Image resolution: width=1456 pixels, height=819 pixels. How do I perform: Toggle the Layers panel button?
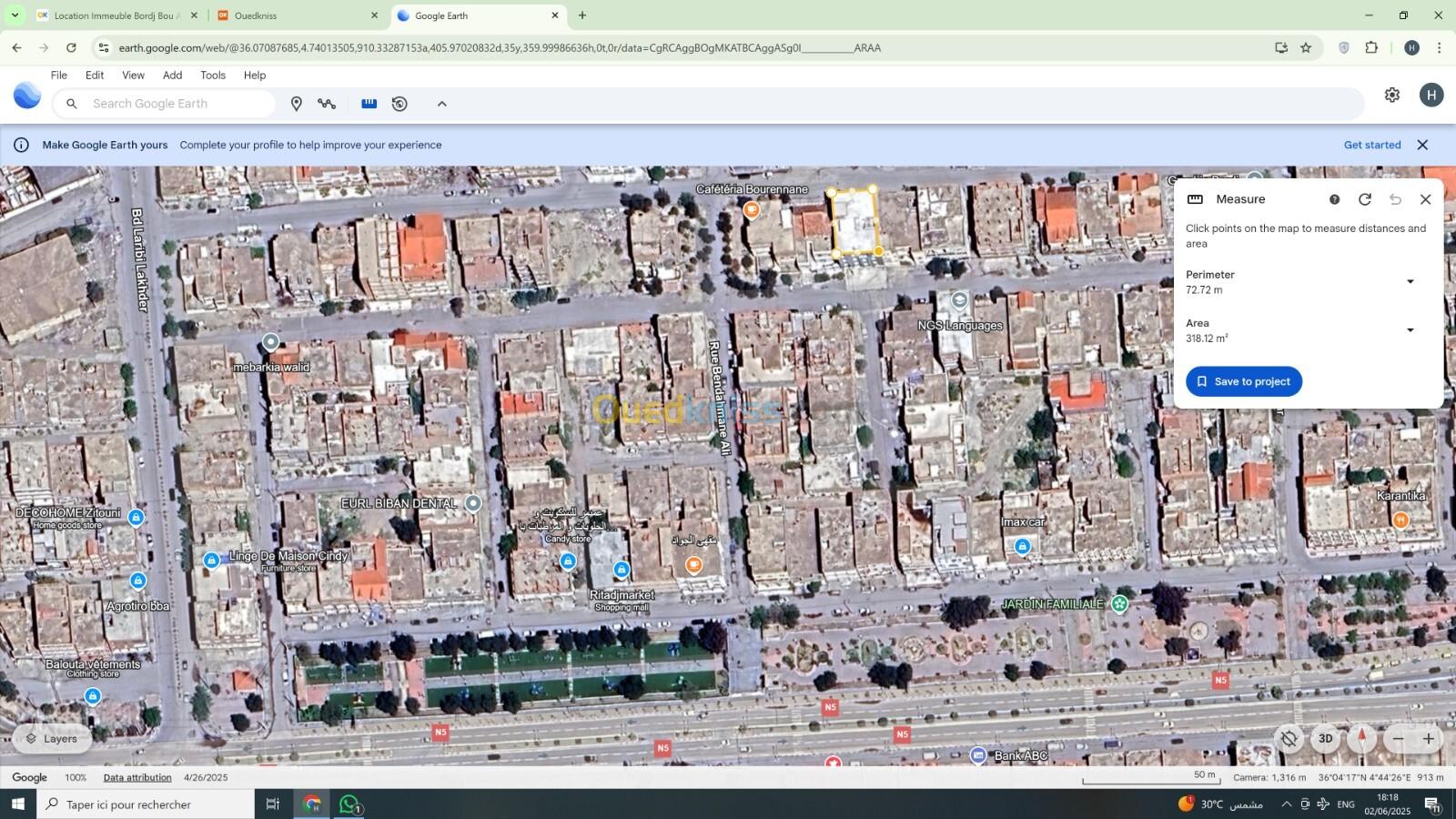(x=52, y=739)
